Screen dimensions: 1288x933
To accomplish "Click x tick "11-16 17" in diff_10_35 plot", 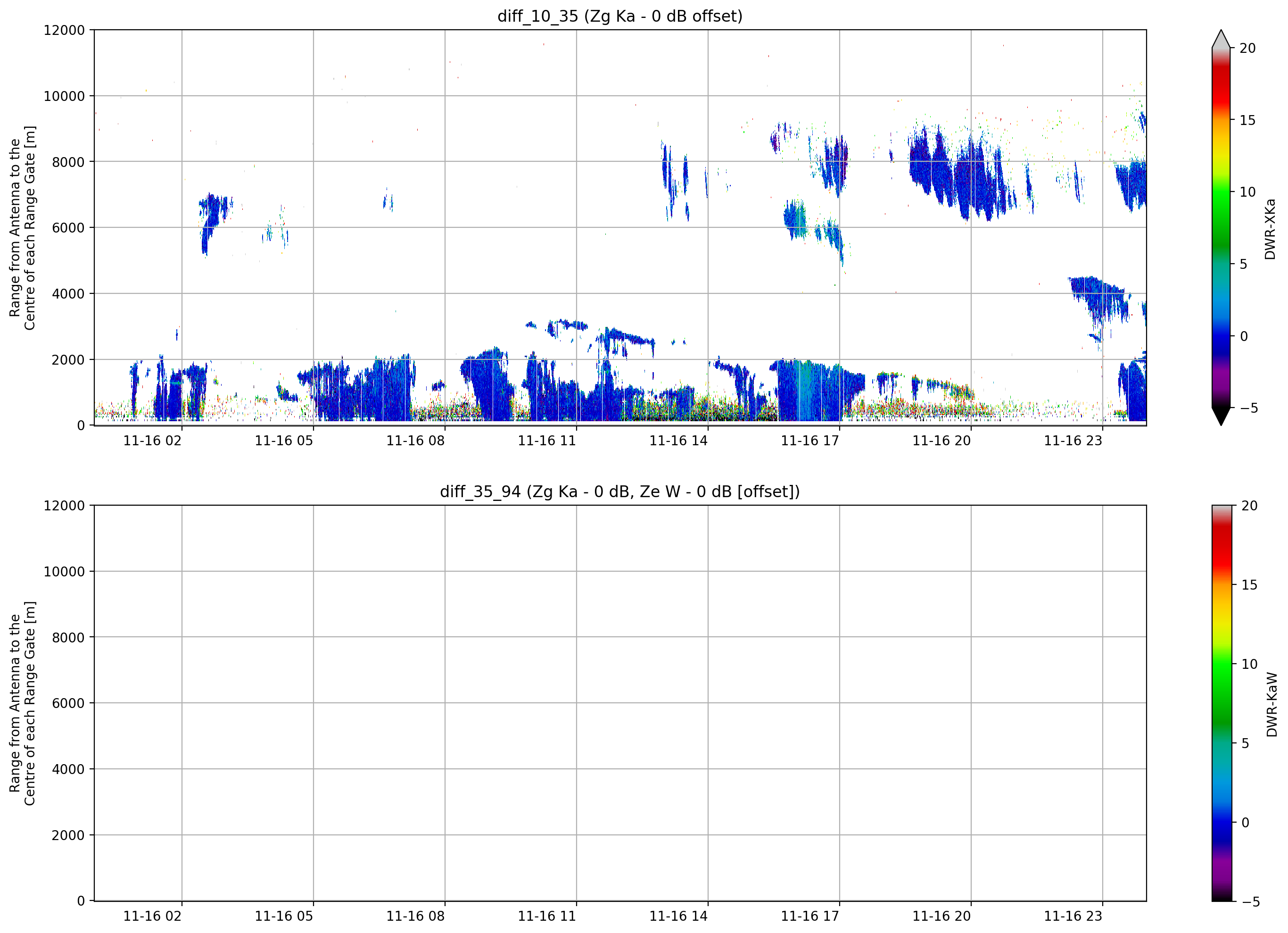I will pyautogui.click(x=810, y=441).
